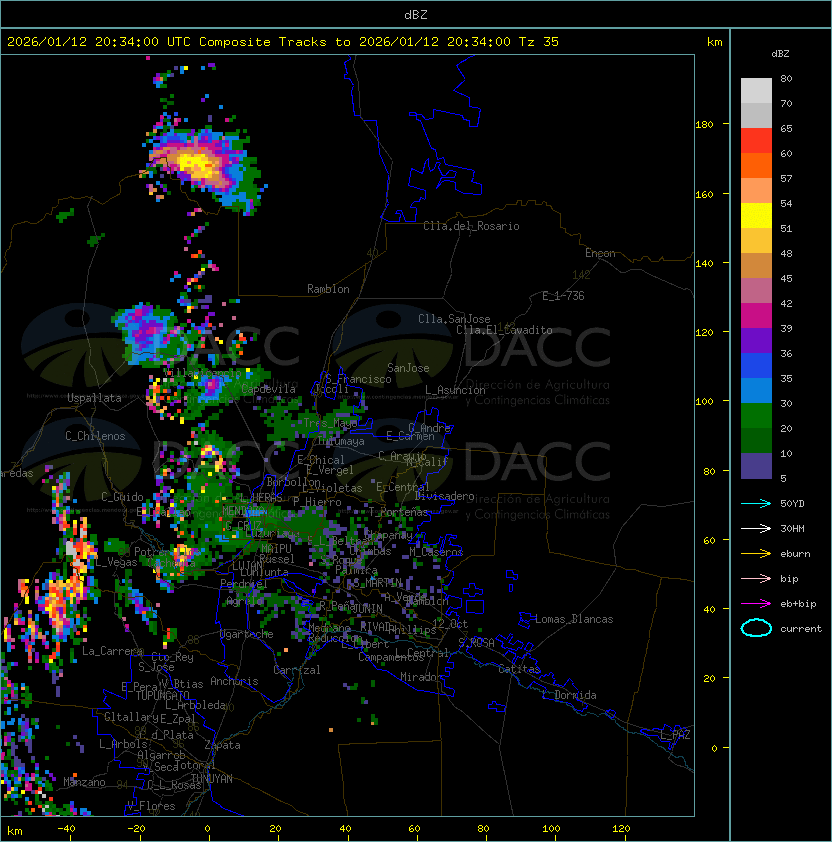Click the 'Zapata' place label

click(x=222, y=745)
